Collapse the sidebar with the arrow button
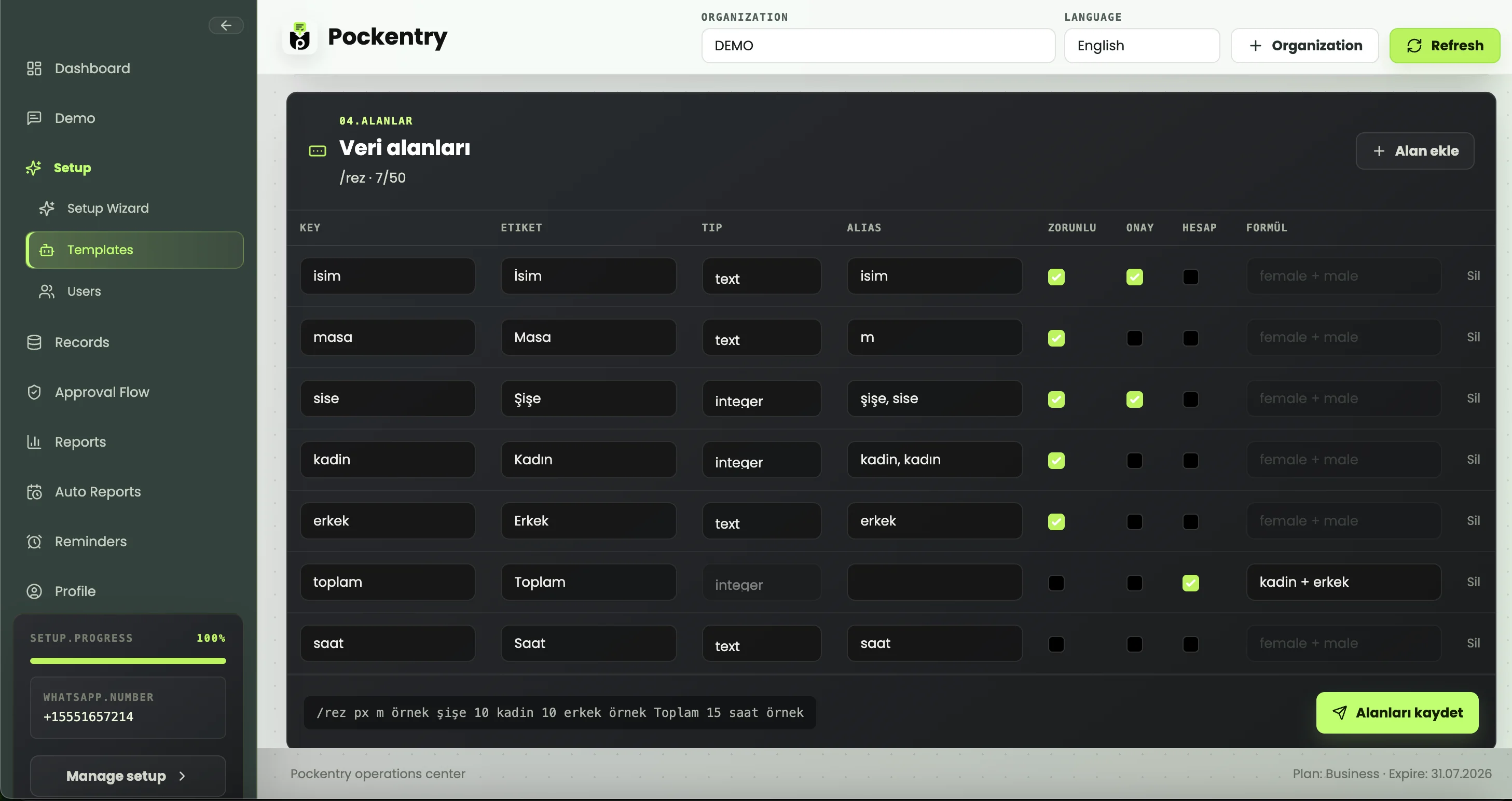The image size is (1512, 801). pyautogui.click(x=226, y=25)
